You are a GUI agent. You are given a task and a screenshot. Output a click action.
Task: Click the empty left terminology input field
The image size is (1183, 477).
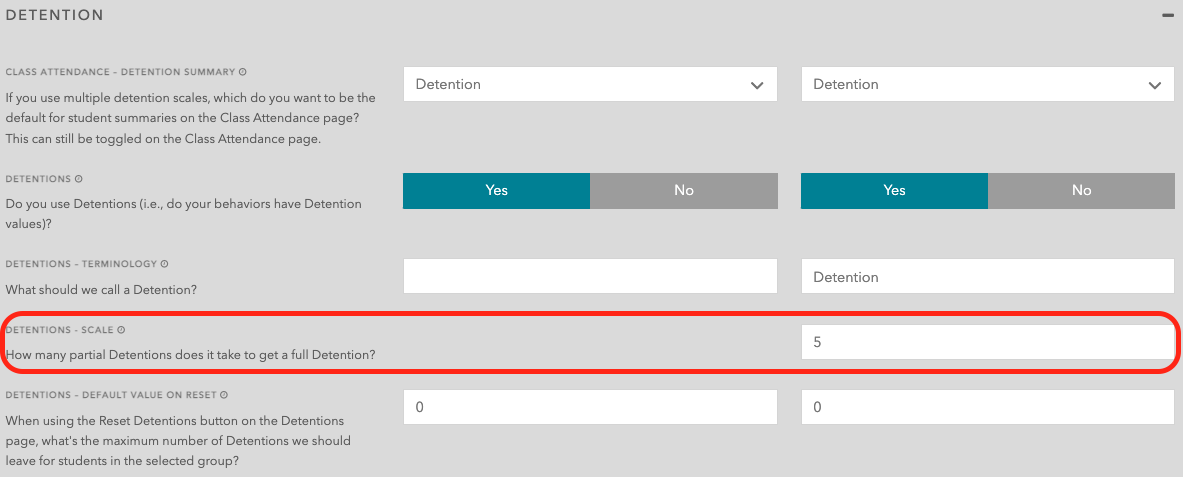pos(590,277)
